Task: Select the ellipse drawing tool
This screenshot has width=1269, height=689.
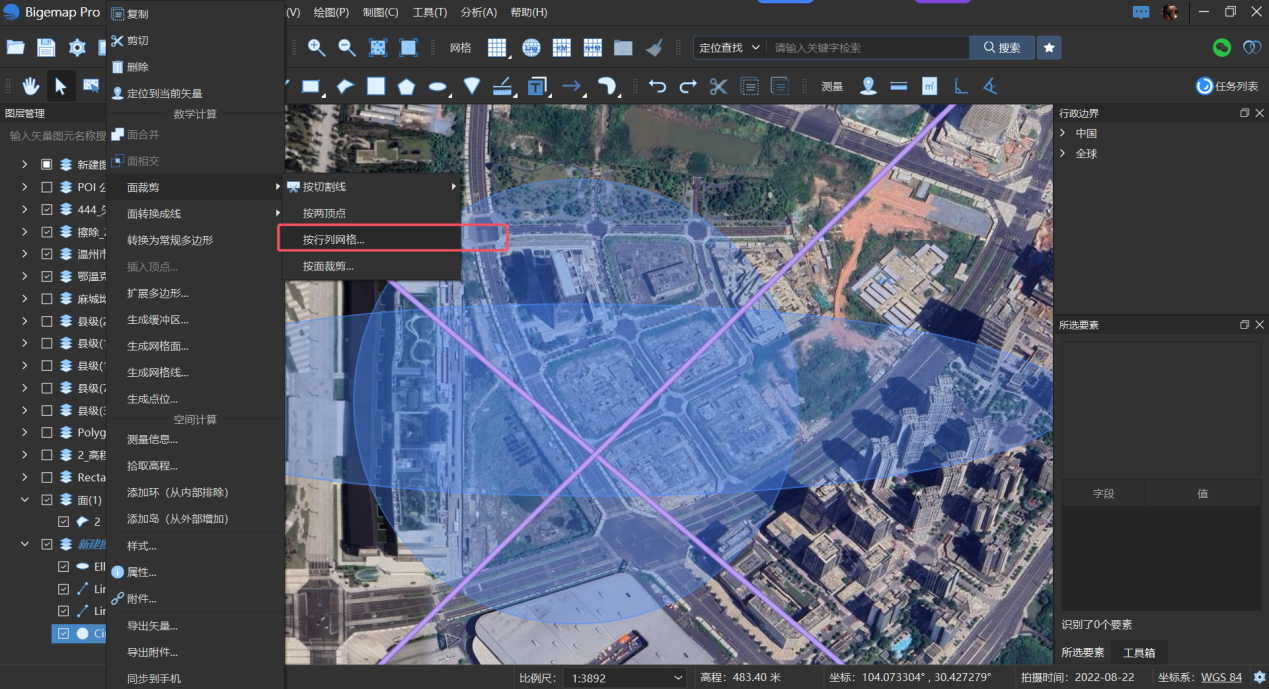Action: click(438, 86)
